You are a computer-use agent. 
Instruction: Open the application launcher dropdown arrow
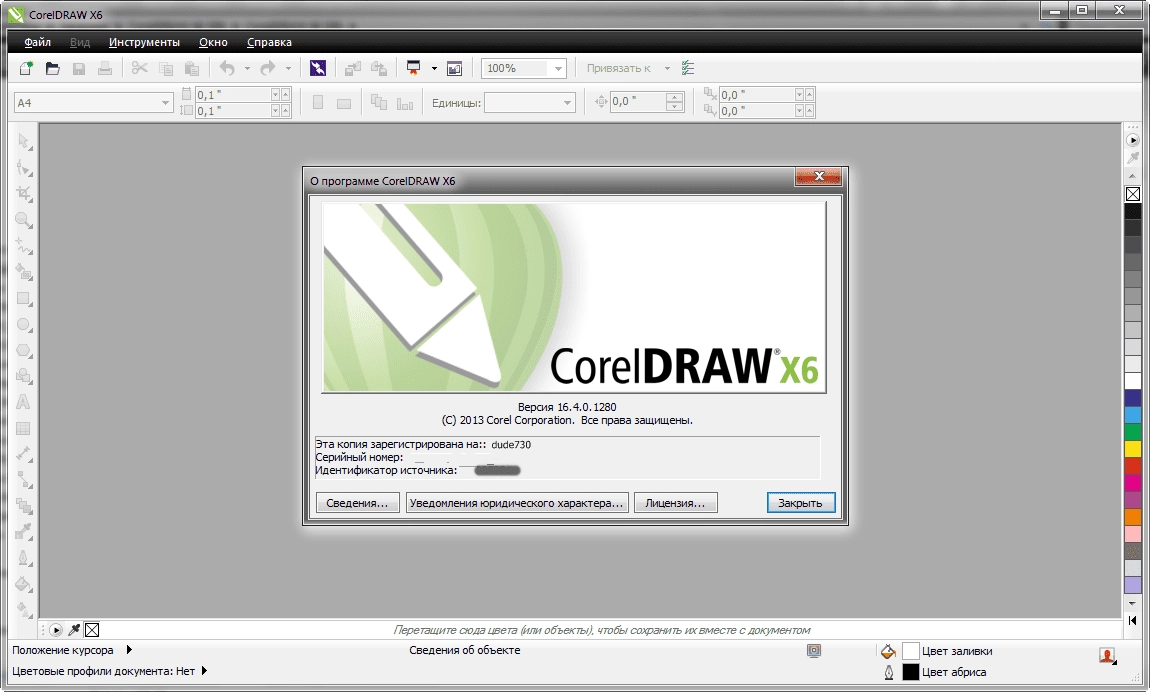pyautogui.click(x=434, y=68)
